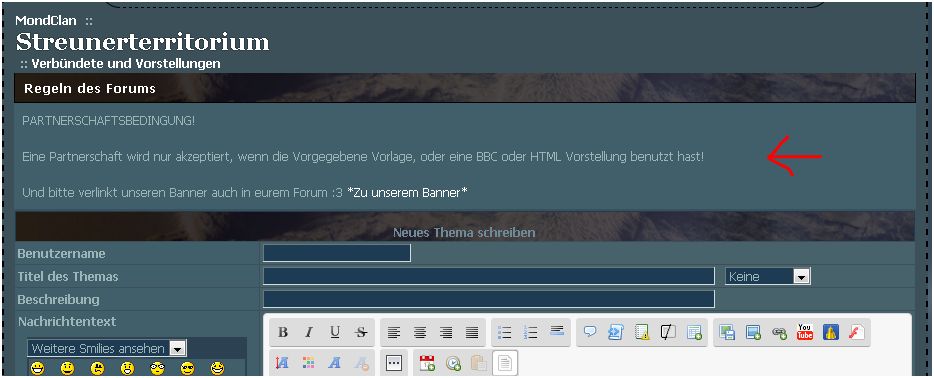Follow the *Zu unserem Banner* link
This screenshot has height=378, width=934.
coord(407,193)
